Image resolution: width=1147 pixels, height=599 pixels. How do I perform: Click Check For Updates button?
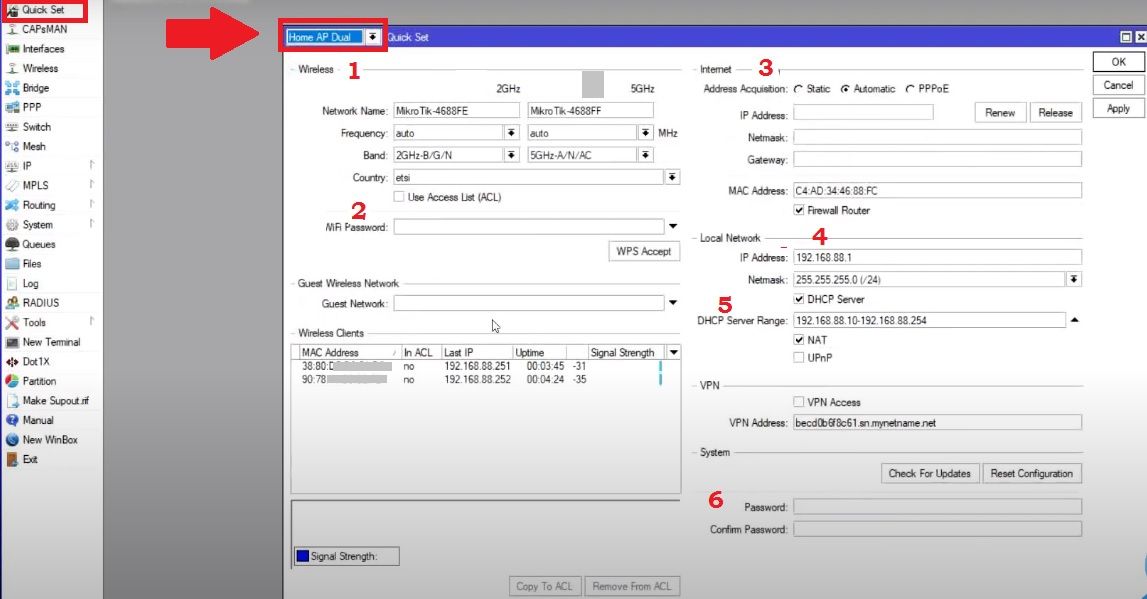930,474
